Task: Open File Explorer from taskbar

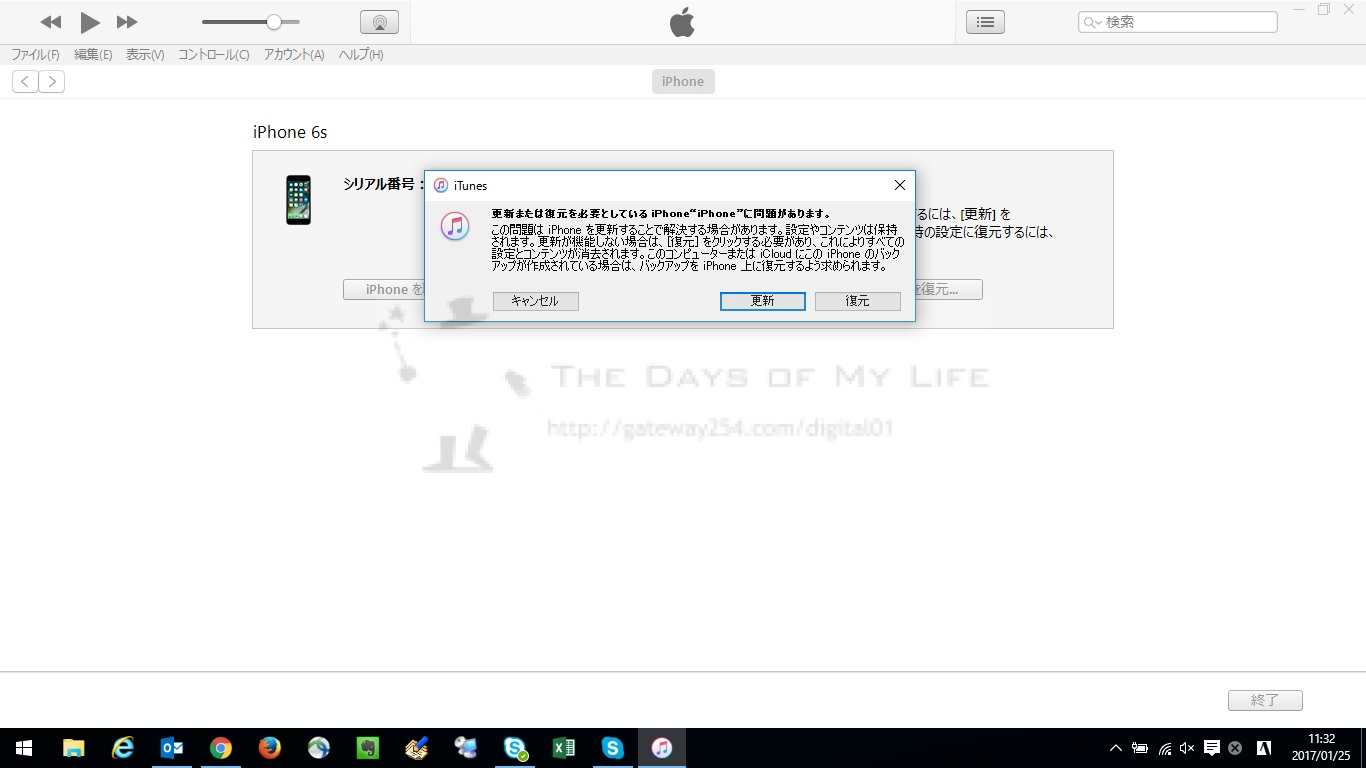Action: [73, 748]
